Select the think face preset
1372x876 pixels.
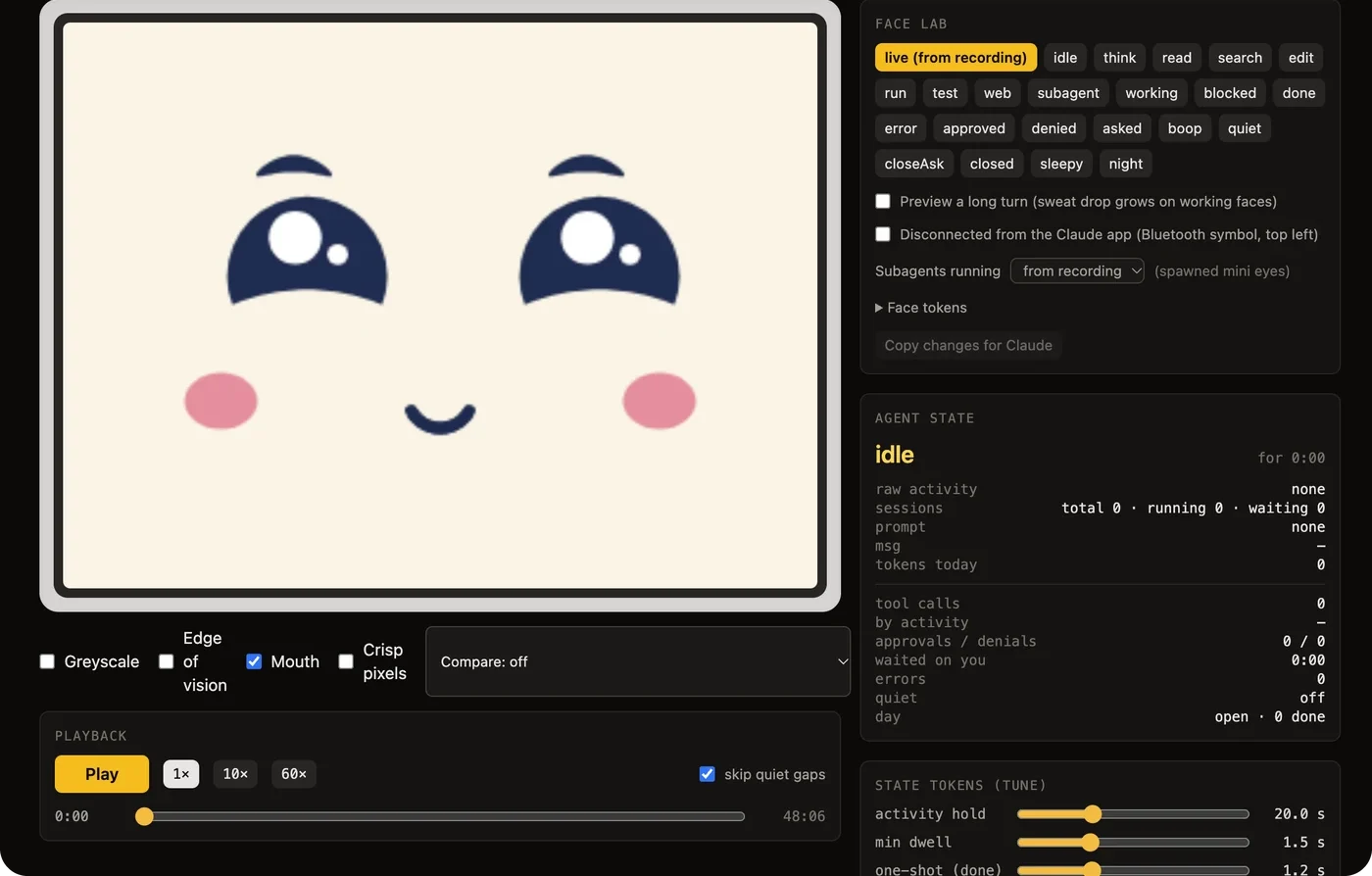[x=1119, y=58]
